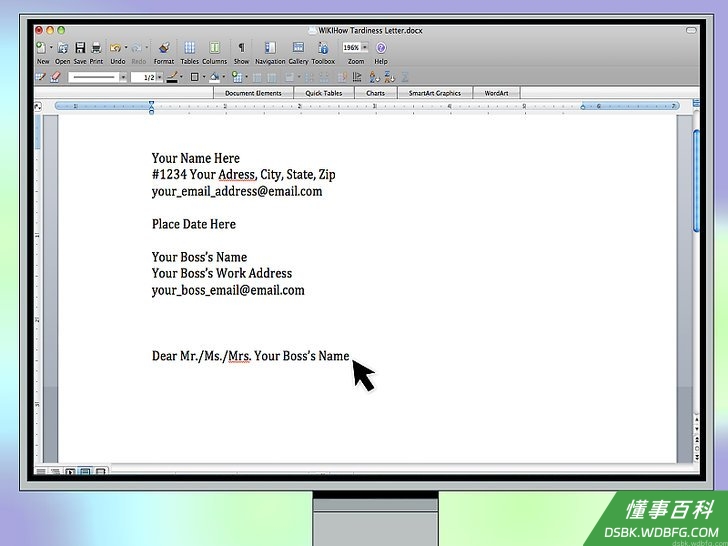The image size is (728, 546).
Task: Toggle Show paragraph marks
Action: point(241,47)
